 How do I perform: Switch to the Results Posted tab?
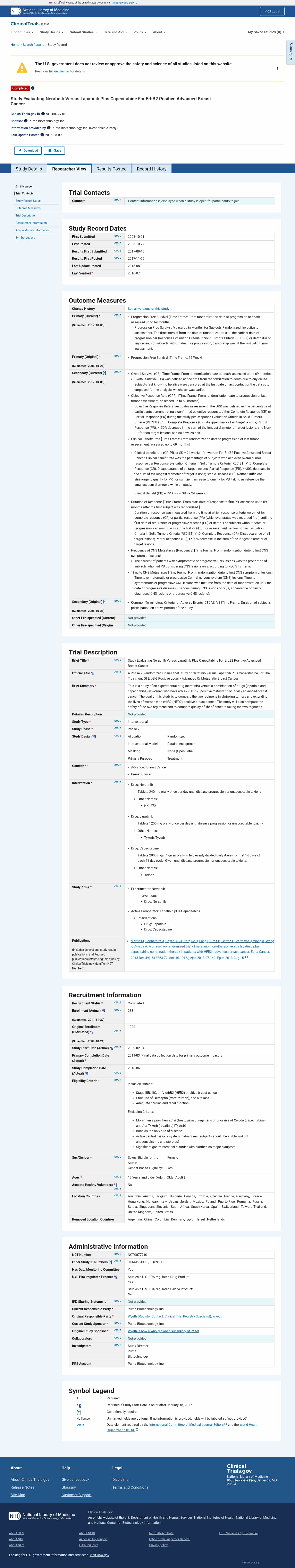click(x=111, y=169)
